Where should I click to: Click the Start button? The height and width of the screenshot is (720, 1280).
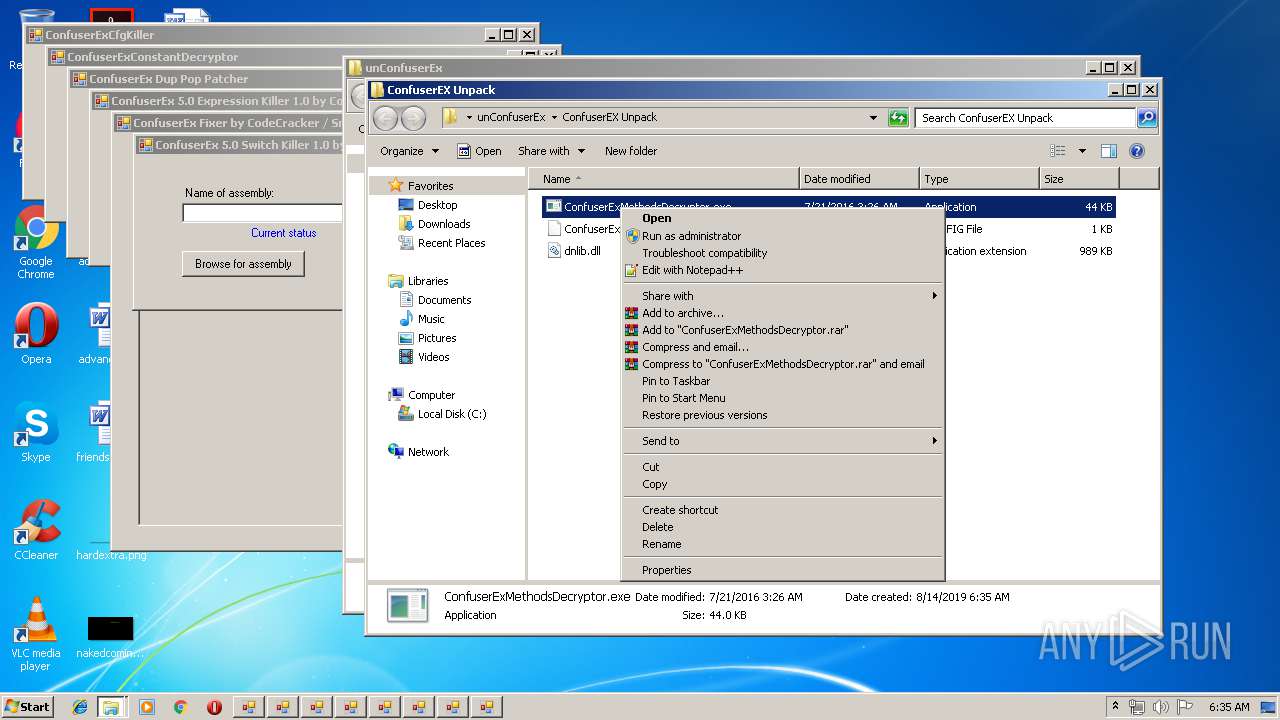tap(27, 706)
